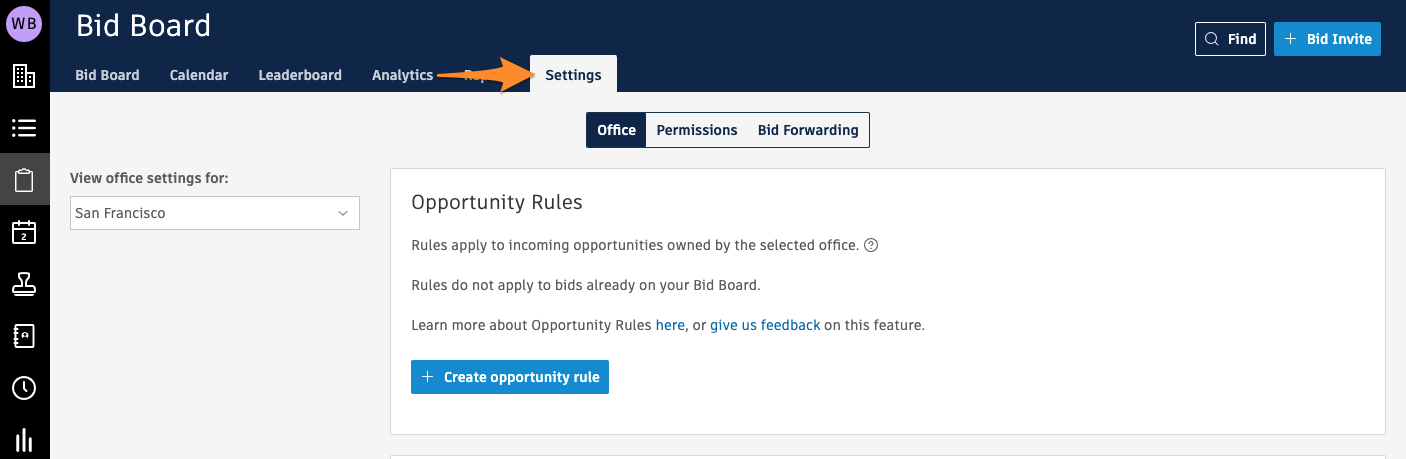Open the Analytics tab
This screenshot has height=459, width=1406.
402,75
